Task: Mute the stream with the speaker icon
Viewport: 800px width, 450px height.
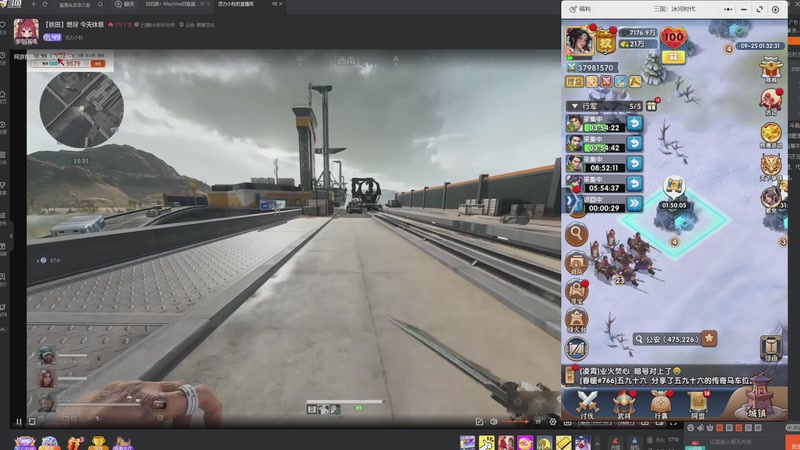Action: (x=493, y=421)
